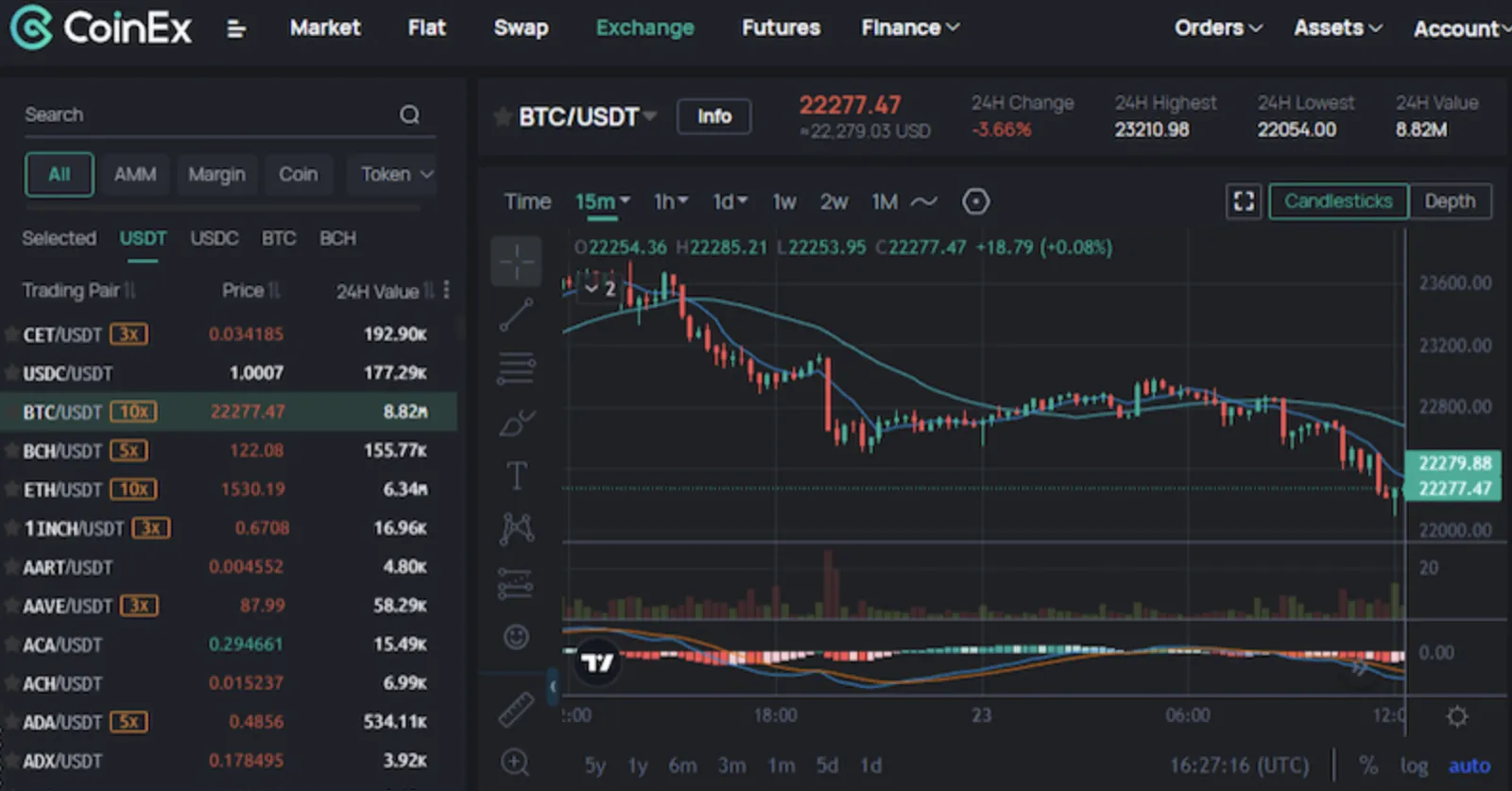Select the pattern drawing tool
1512x791 pixels.
click(516, 528)
